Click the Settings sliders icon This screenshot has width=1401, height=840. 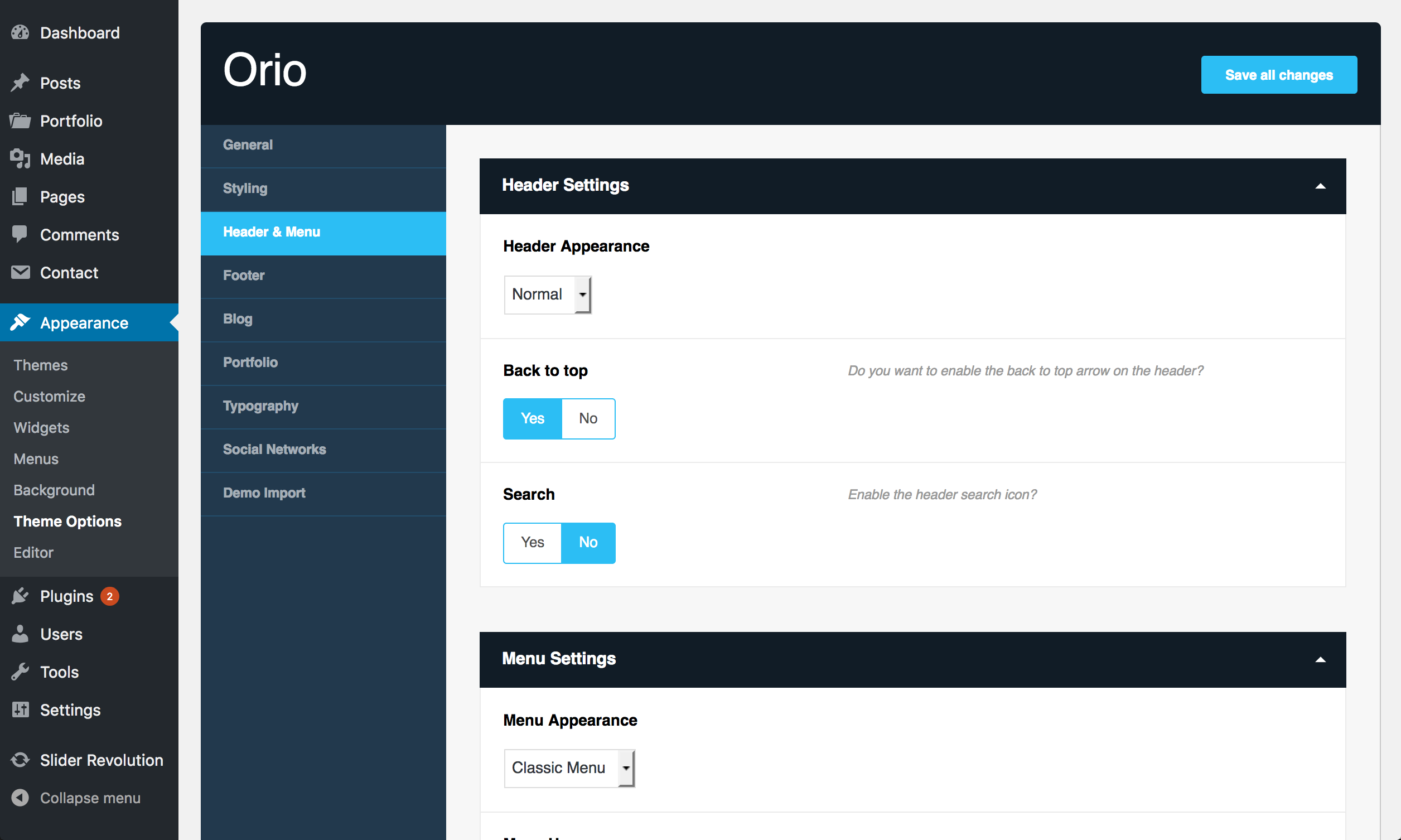click(20, 709)
